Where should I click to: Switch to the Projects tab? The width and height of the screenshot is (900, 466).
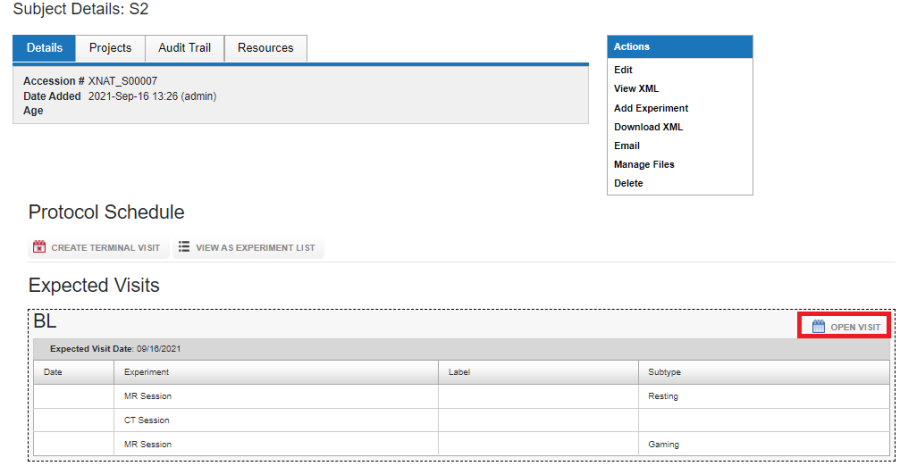[x=110, y=48]
